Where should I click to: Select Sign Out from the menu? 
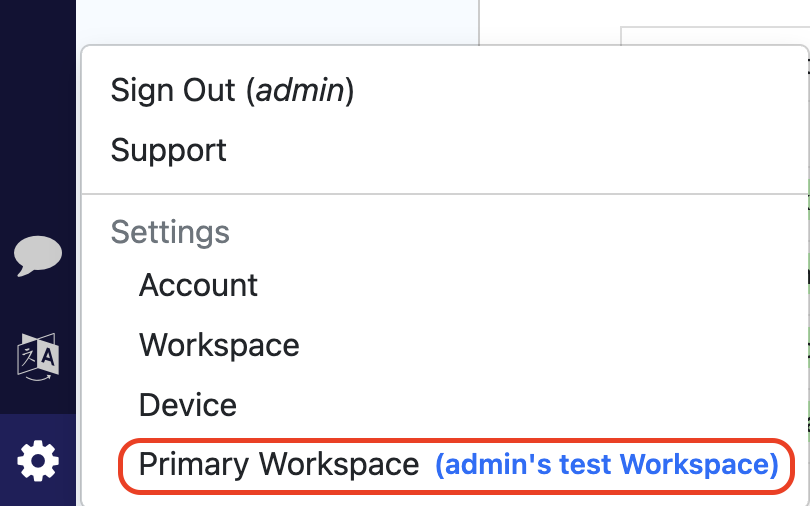pos(232,90)
